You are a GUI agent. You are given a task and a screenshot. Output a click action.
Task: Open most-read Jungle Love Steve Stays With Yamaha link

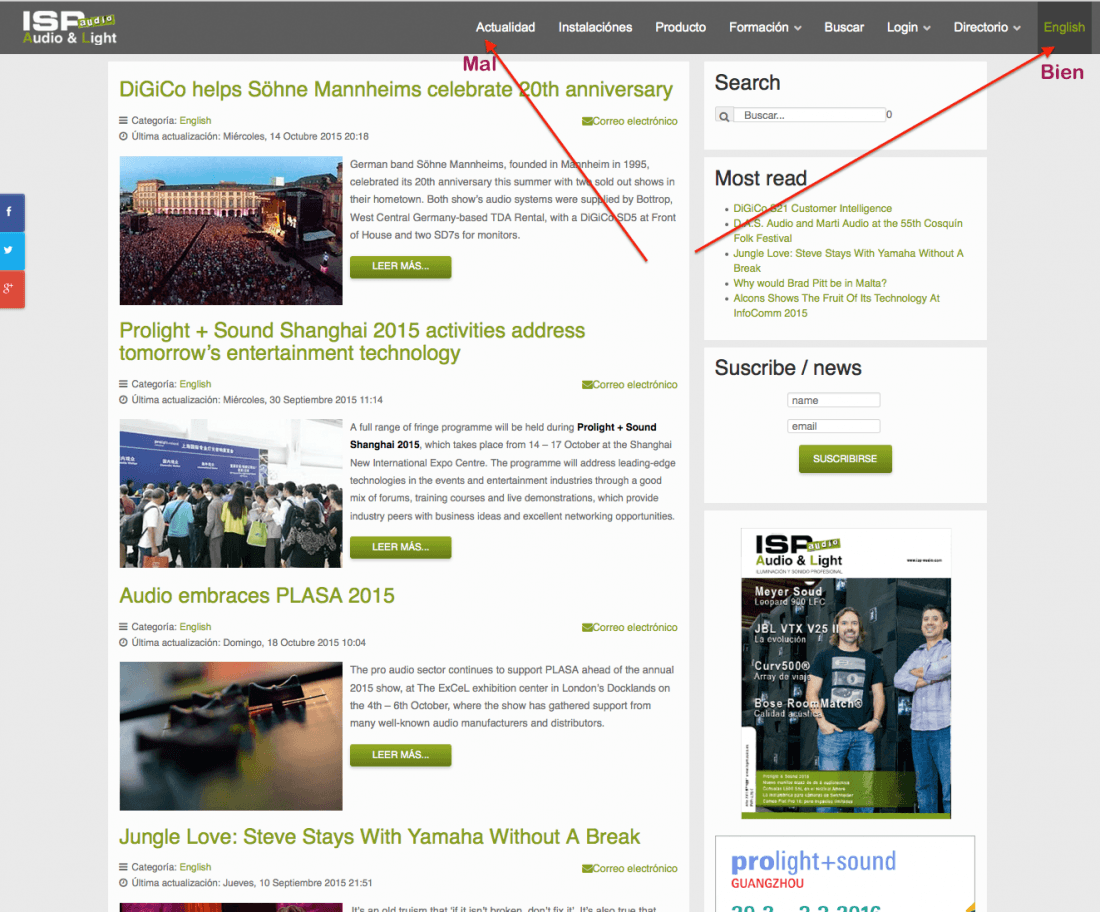[x=848, y=261]
